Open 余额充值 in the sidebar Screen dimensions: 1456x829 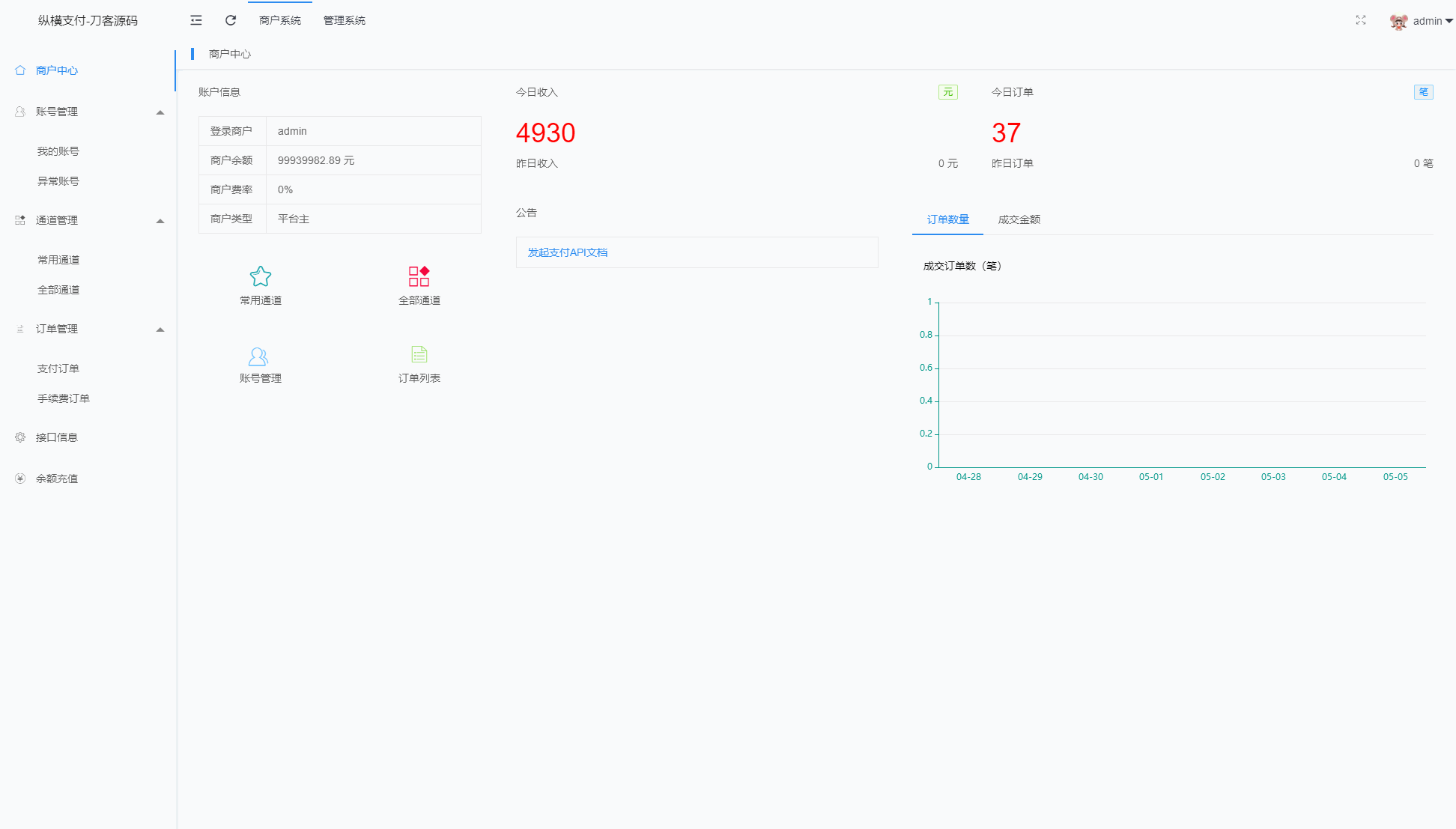click(x=57, y=479)
